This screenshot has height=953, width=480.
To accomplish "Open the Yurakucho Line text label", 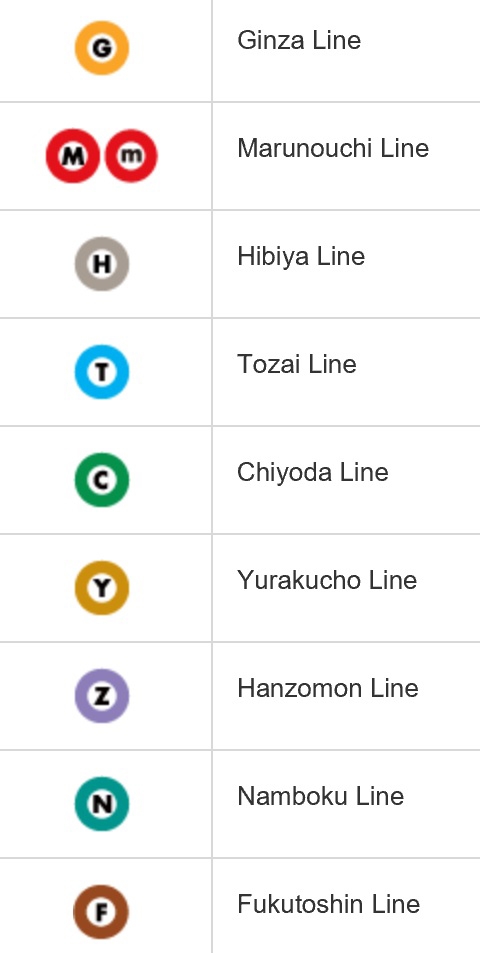I will click(327, 580).
